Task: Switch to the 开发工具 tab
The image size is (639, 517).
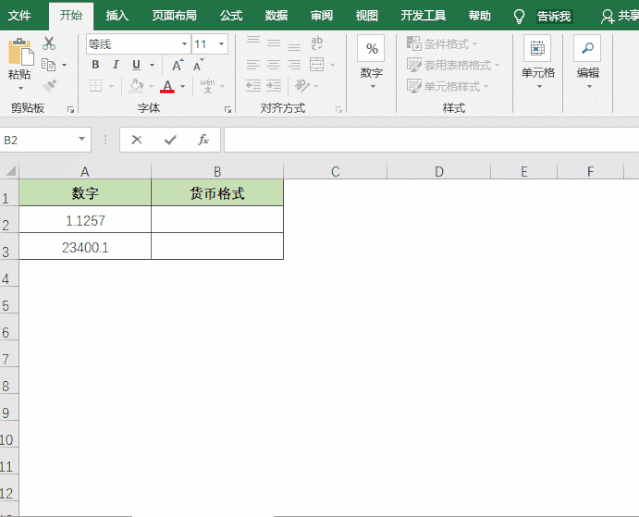Action: click(x=423, y=15)
